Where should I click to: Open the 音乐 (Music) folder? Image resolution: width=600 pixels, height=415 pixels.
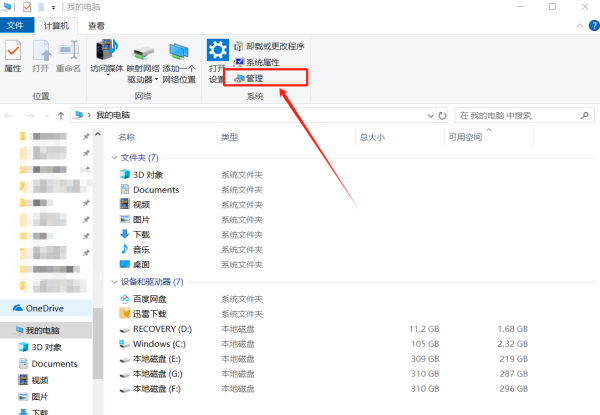[141, 249]
